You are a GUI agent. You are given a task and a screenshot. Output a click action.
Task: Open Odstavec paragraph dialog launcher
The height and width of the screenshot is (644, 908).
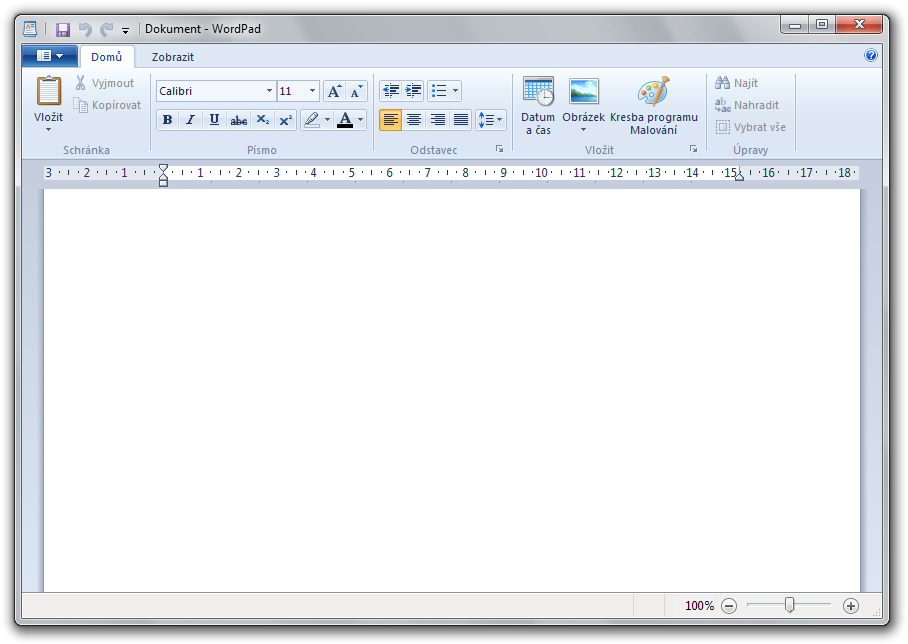pos(499,149)
